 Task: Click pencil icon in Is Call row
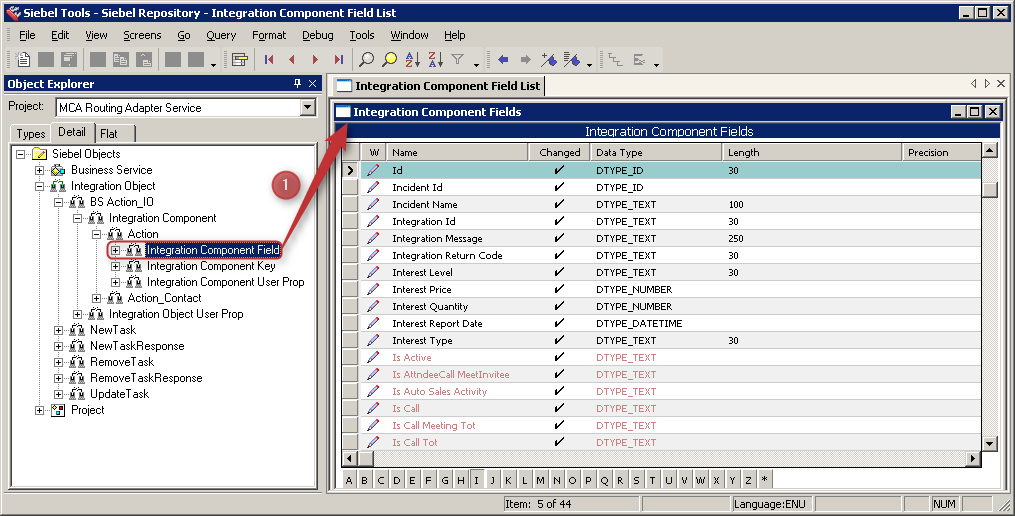click(x=373, y=409)
